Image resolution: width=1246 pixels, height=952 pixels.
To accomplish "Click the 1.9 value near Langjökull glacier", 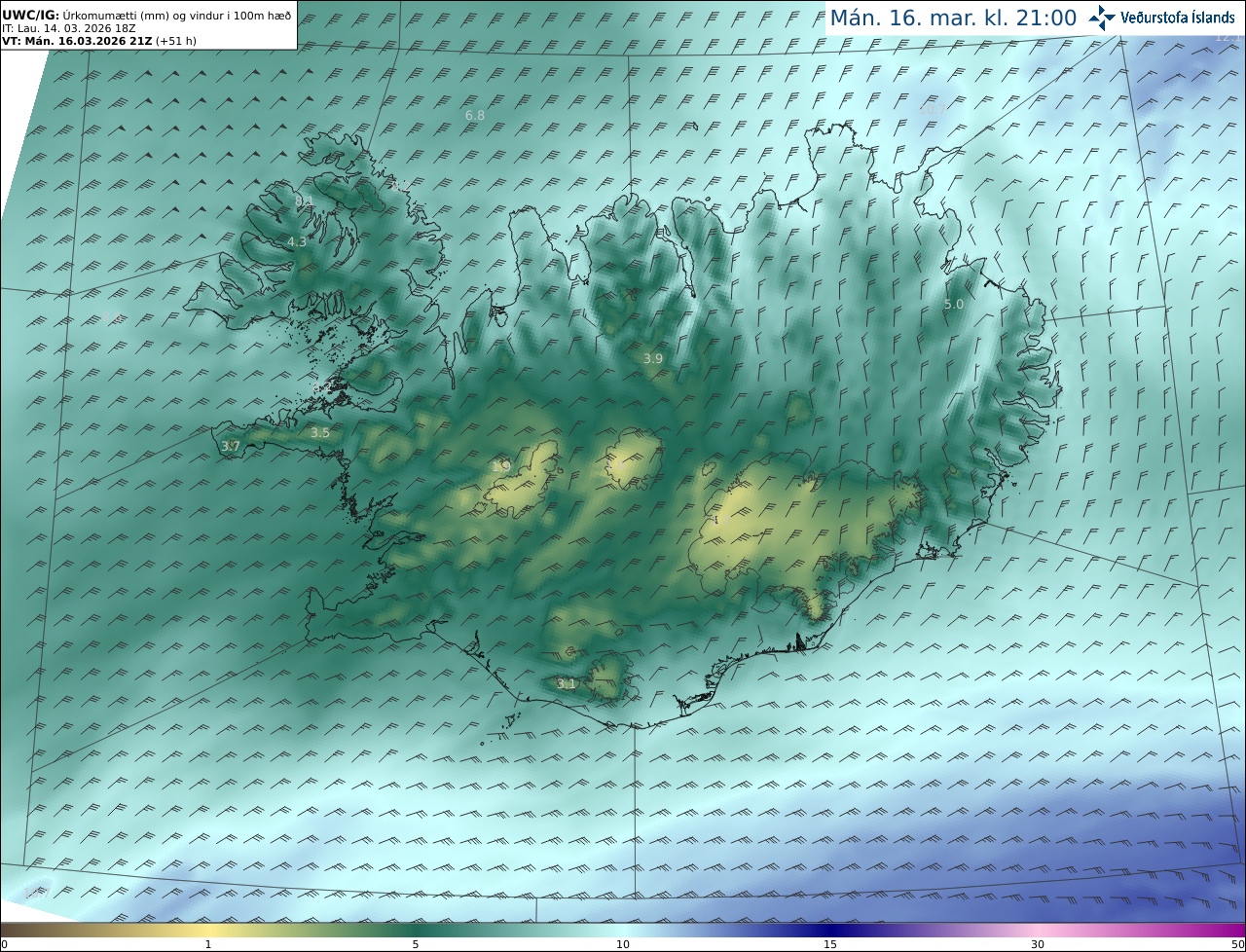I will point(501,466).
